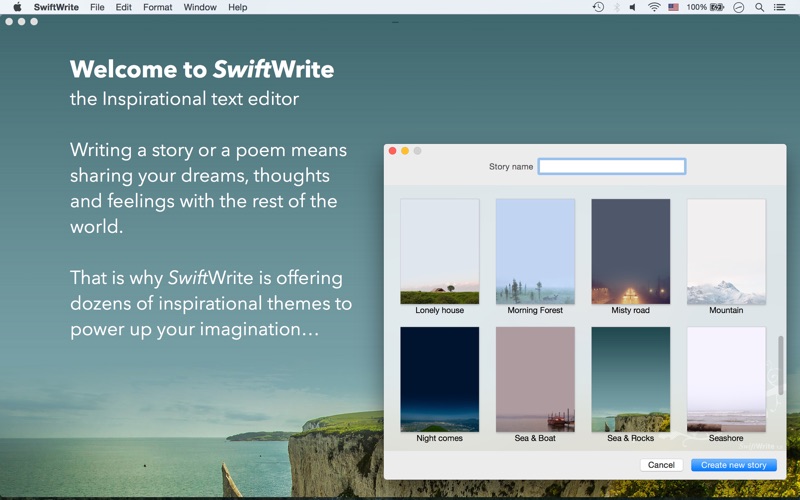
Task: Open the File menu
Action: (97, 7)
